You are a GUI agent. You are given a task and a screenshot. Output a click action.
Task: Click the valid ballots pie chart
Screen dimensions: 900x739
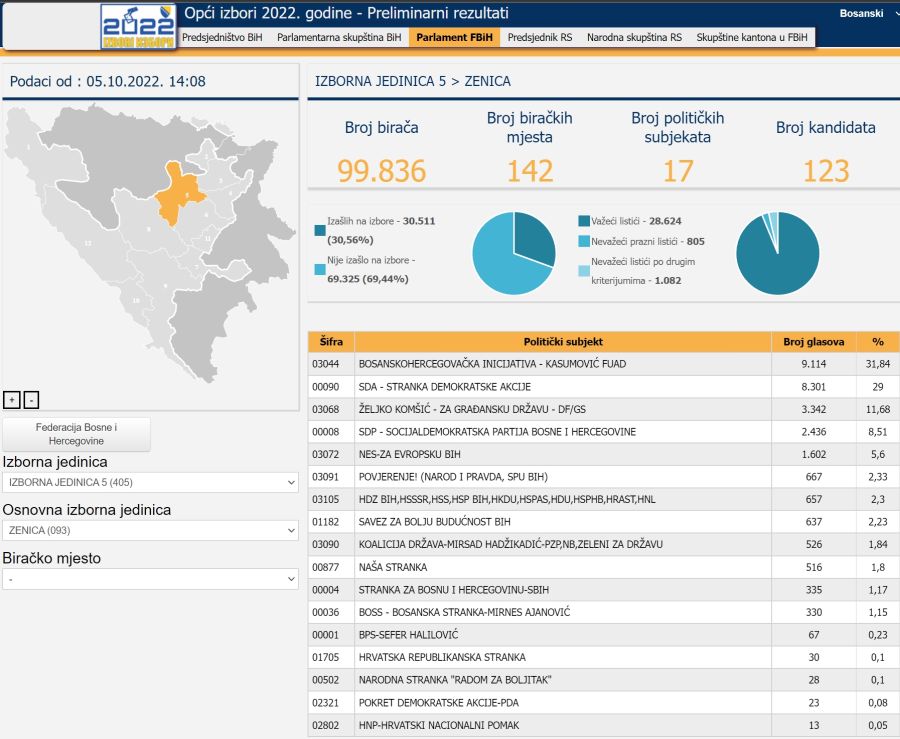pyautogui.click(x=777, y=253)
